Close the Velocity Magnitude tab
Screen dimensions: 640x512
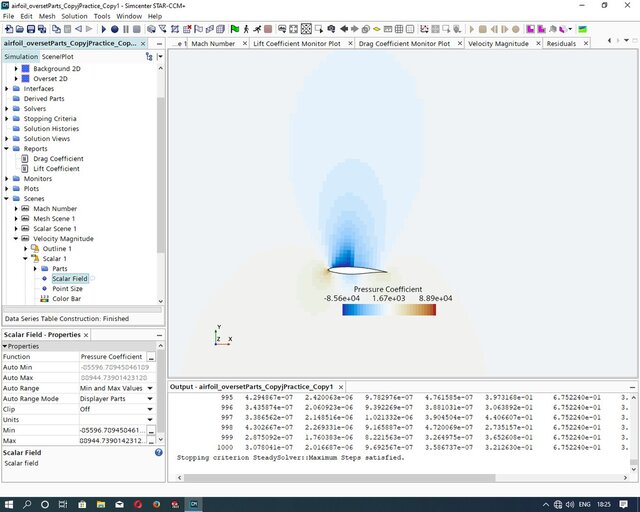pyautogui.click(x=538, y=43)
